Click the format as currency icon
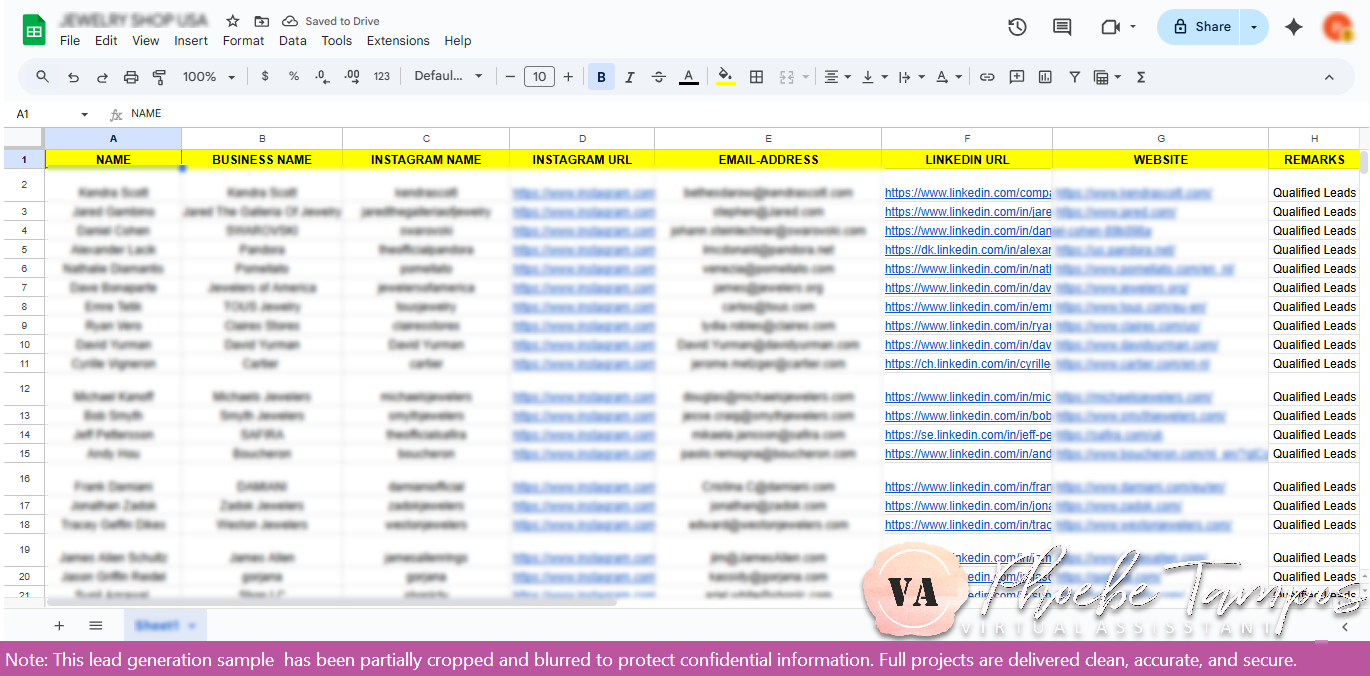This screenshot has width=1370, height=676. (264, 76)
